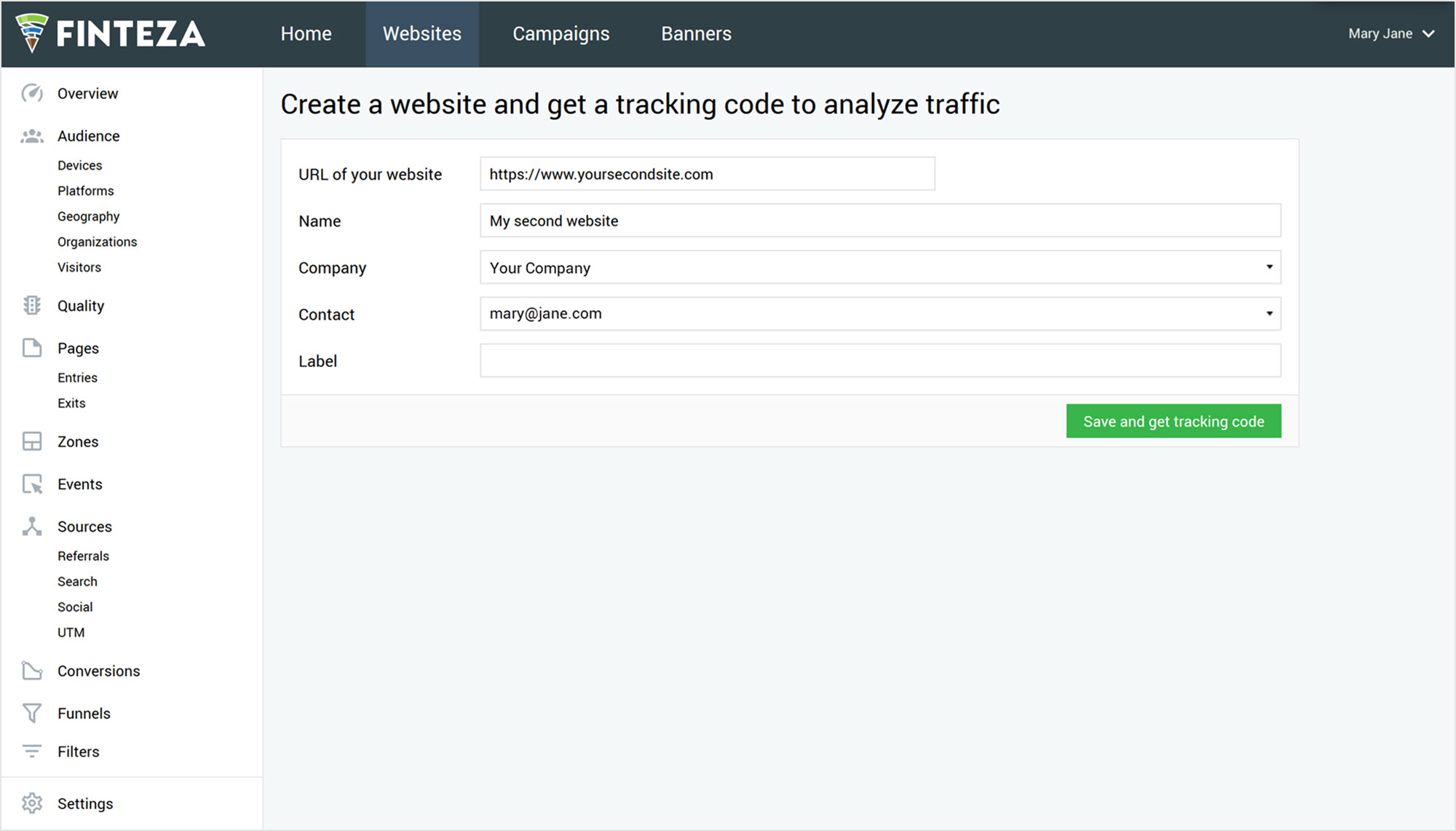Click the Sources sidebar icon
This screenshot has height=831, width=1456.
31,525
